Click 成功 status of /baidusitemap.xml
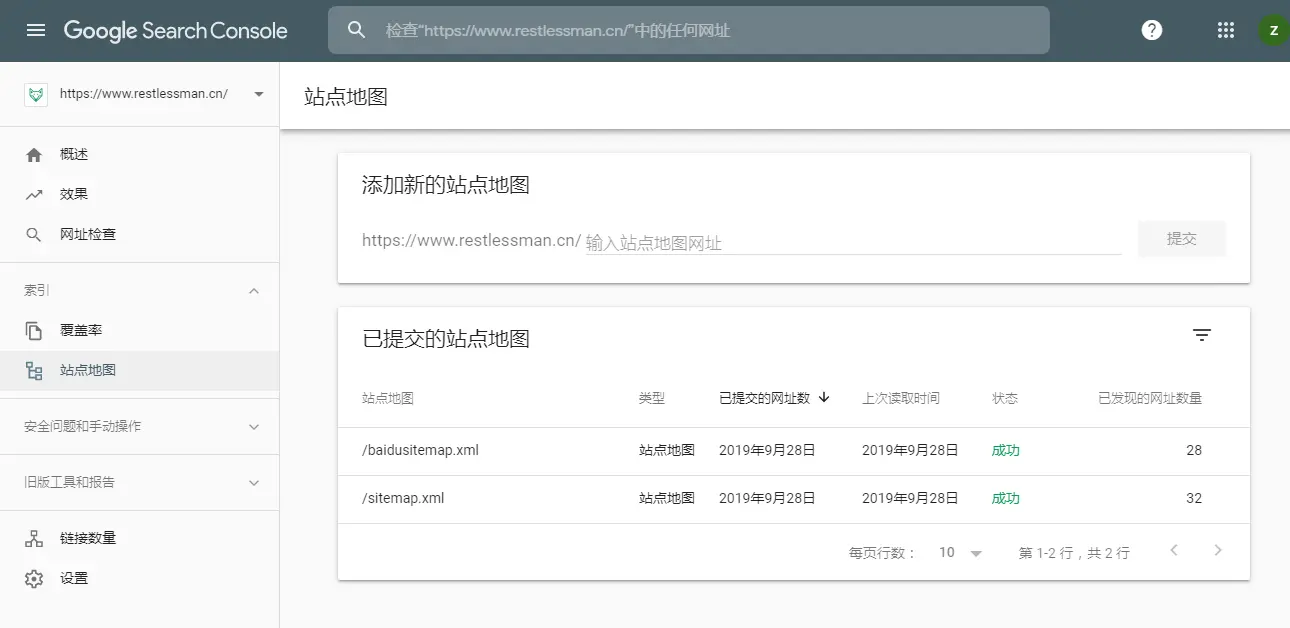The height and width of the screenshot is (628, 1290). point(1006,451)
